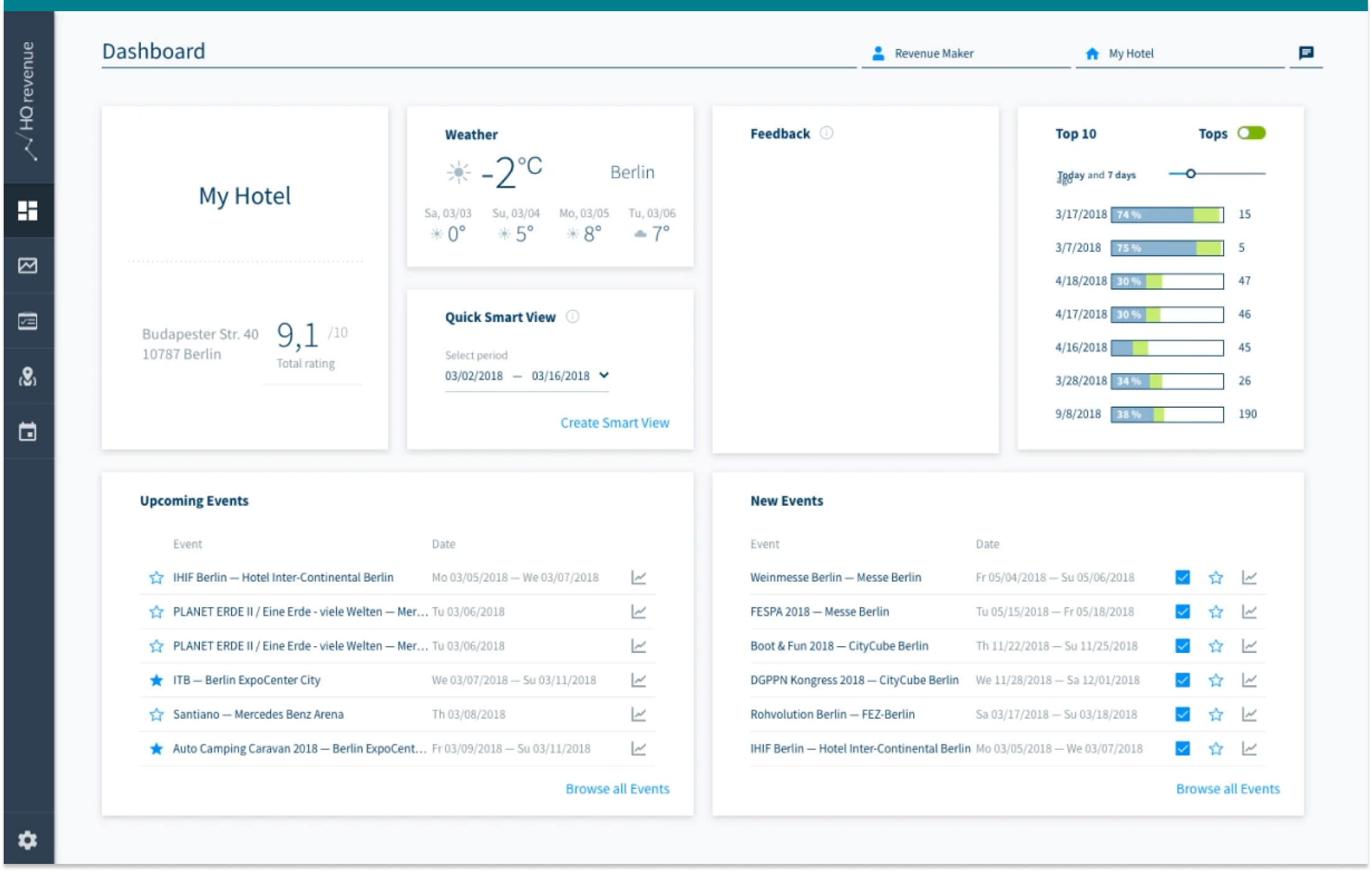The height and width of the screenshot is (872, 1372).
Task: Open the chat messages icon in header
Action: [x=1306, y=53]
